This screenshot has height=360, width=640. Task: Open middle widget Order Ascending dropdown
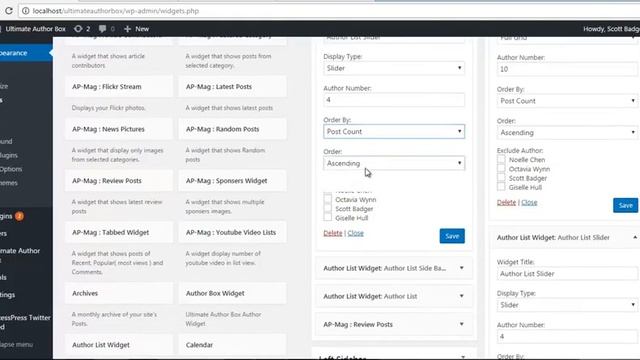[x=394, y=163]
